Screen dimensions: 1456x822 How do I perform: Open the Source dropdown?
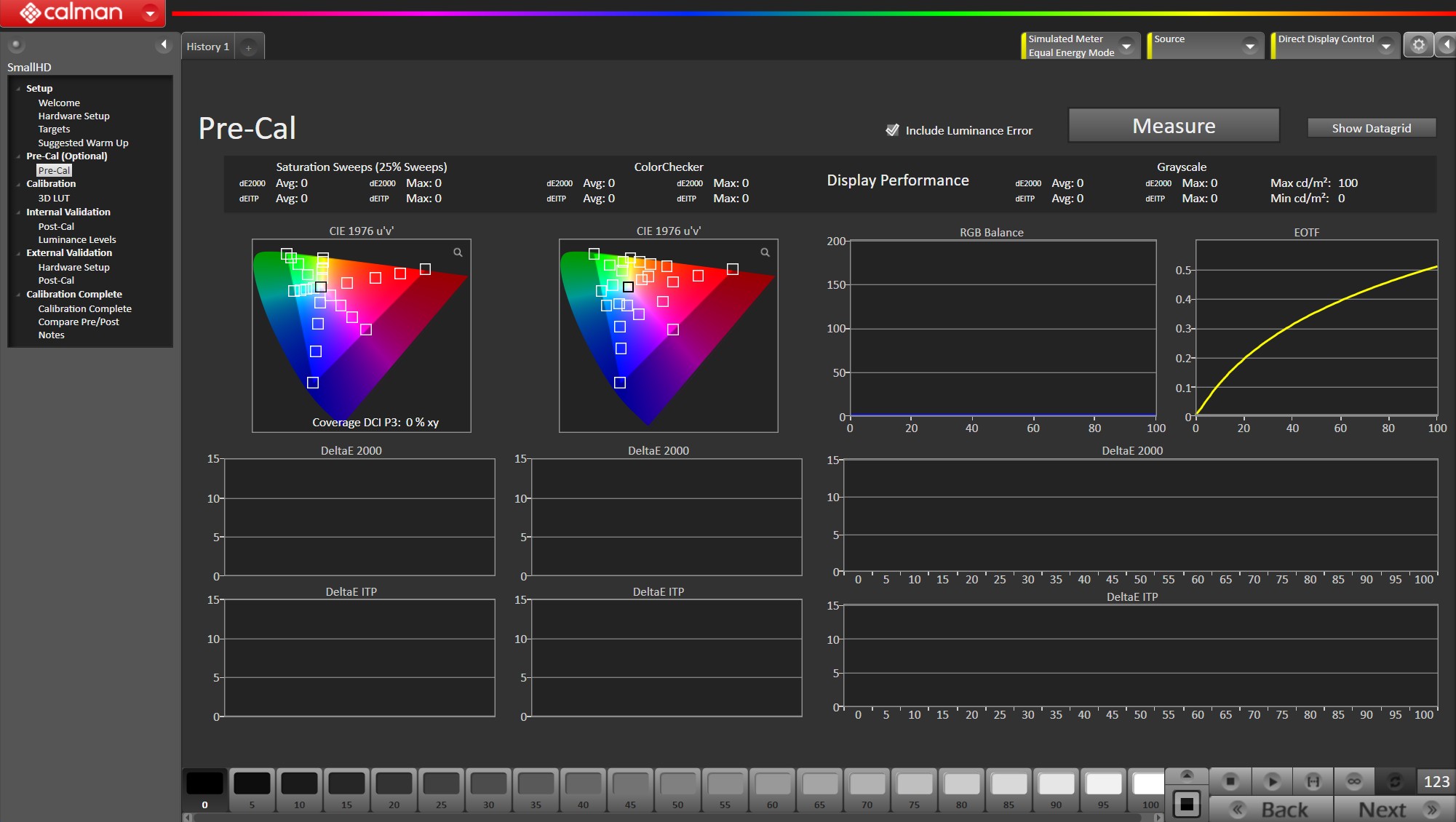[1249, 46]
